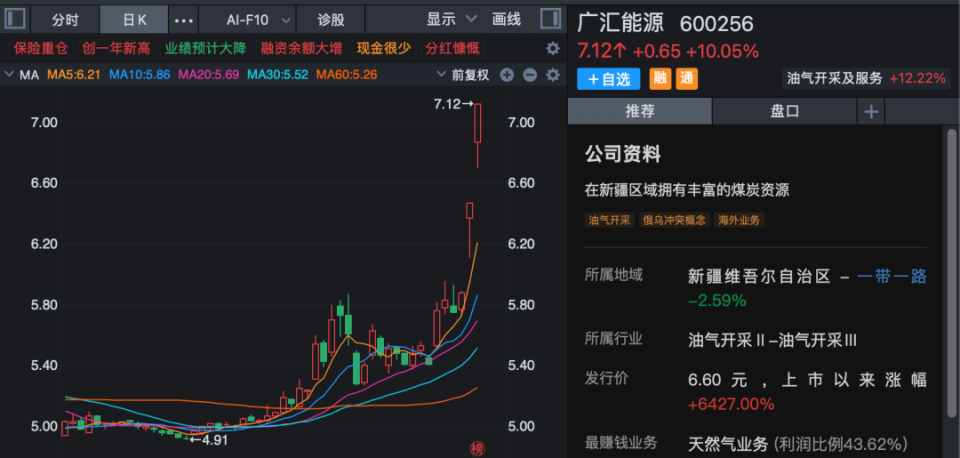
Task: Add a new panel tab with plus
Action: [x=871, y=111]
